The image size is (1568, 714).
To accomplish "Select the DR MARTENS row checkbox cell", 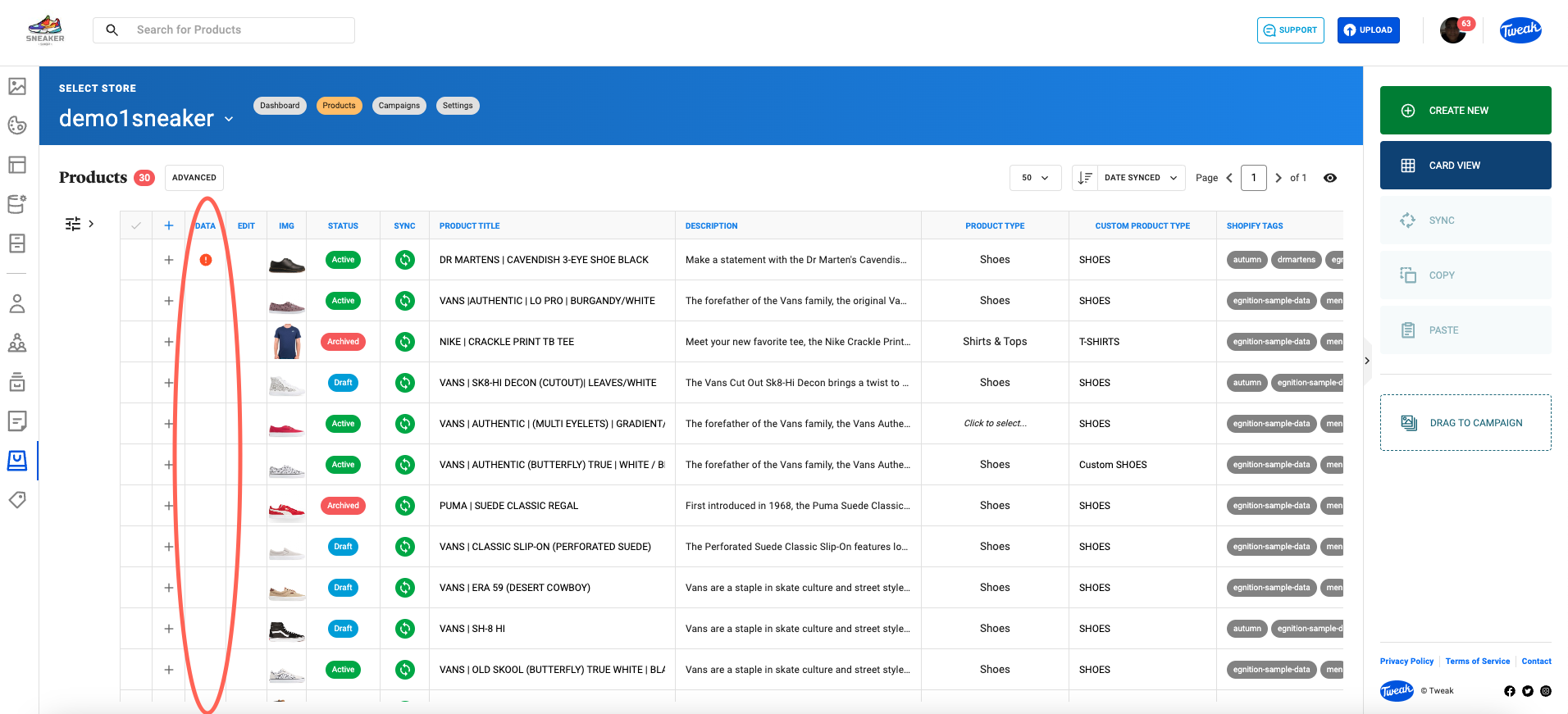I will (136, 260).
